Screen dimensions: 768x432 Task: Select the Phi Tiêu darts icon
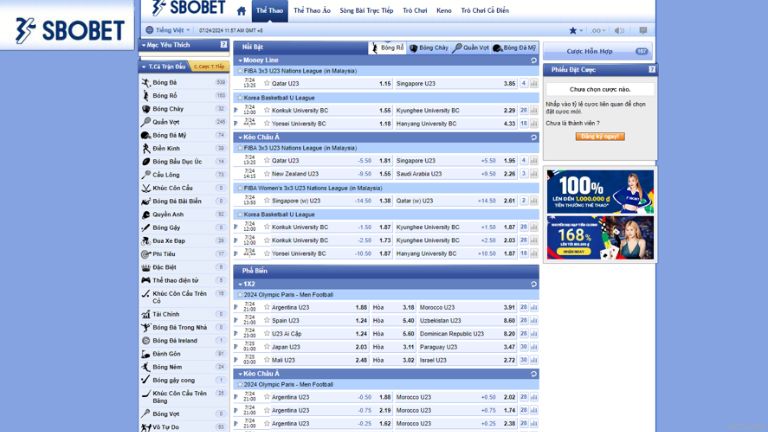tap(145, 254)
